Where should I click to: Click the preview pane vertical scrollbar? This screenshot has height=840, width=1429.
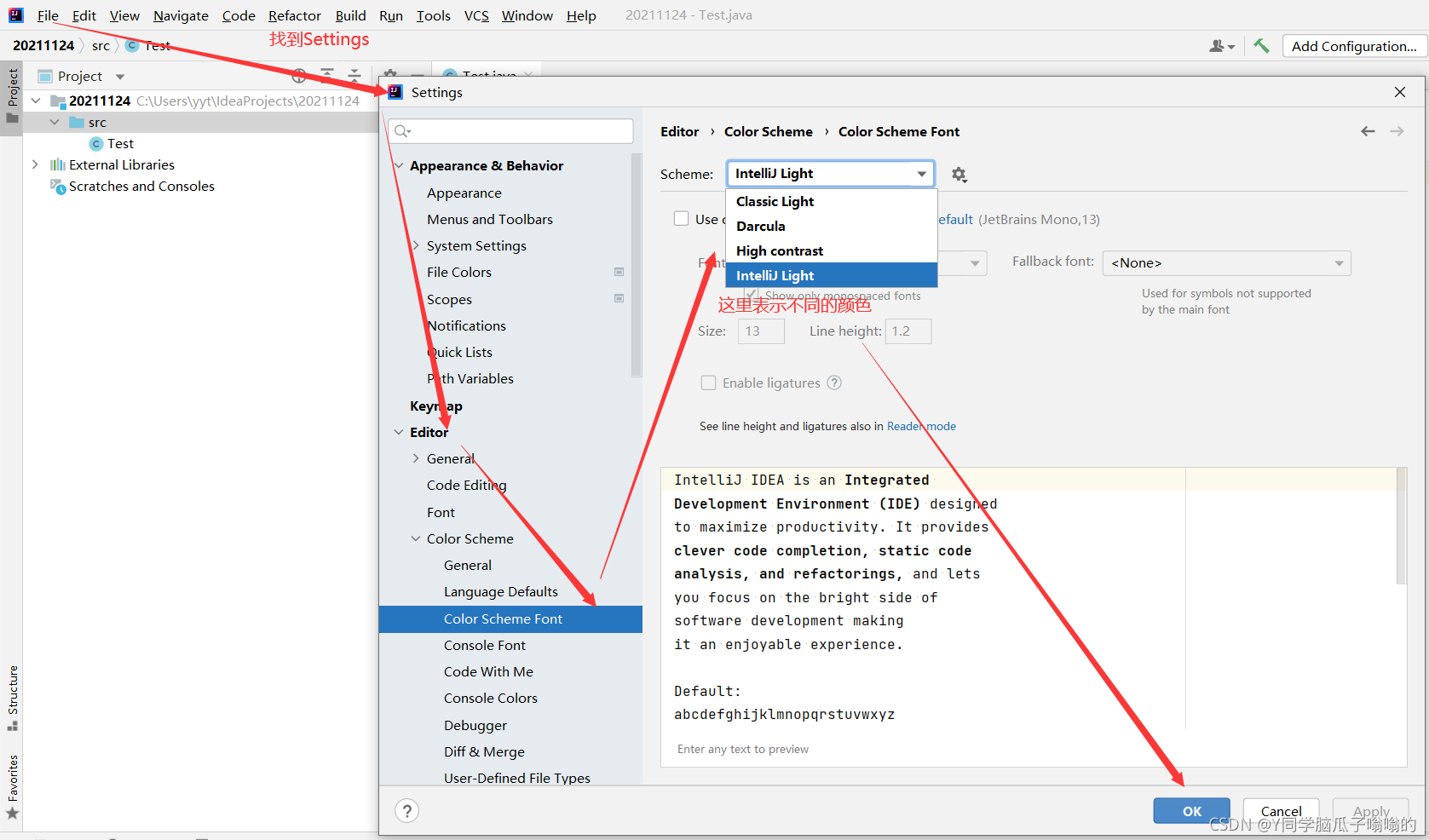coord(1402,526)
